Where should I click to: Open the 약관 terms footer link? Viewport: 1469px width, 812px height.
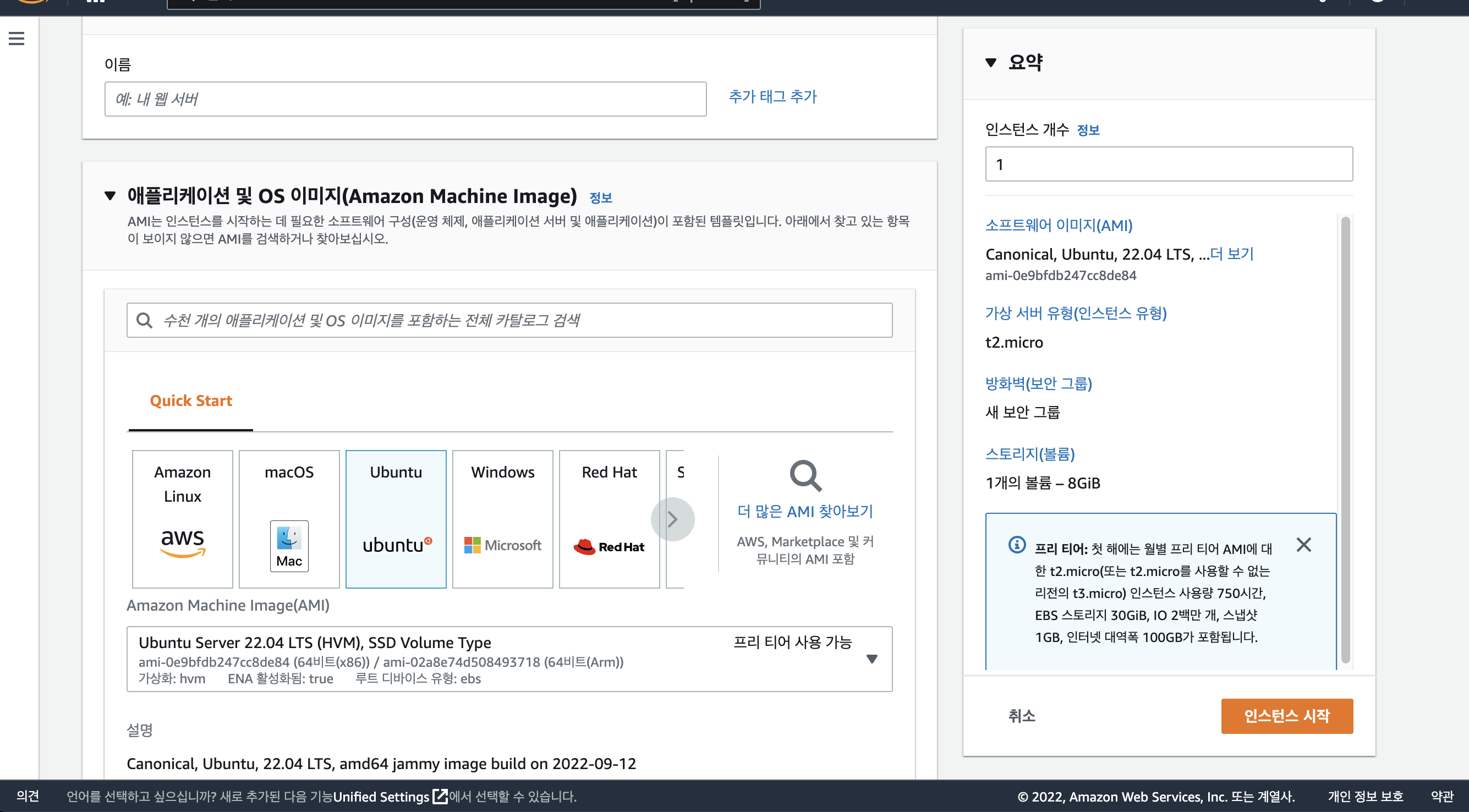(x=1442, y=796)
